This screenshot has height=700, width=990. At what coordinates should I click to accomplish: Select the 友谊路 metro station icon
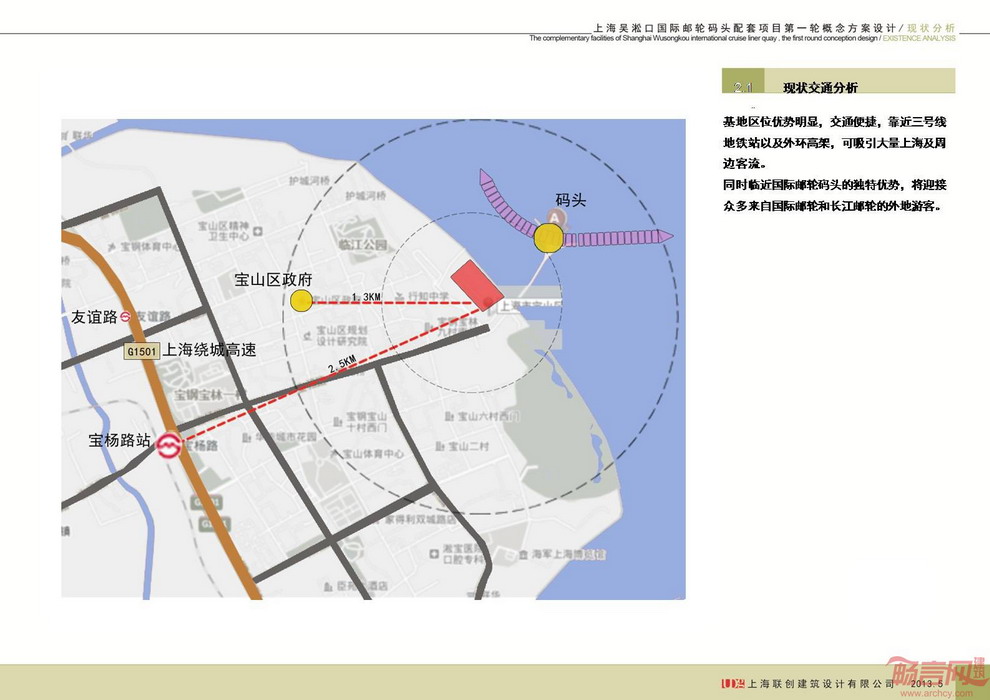(126, 317)
